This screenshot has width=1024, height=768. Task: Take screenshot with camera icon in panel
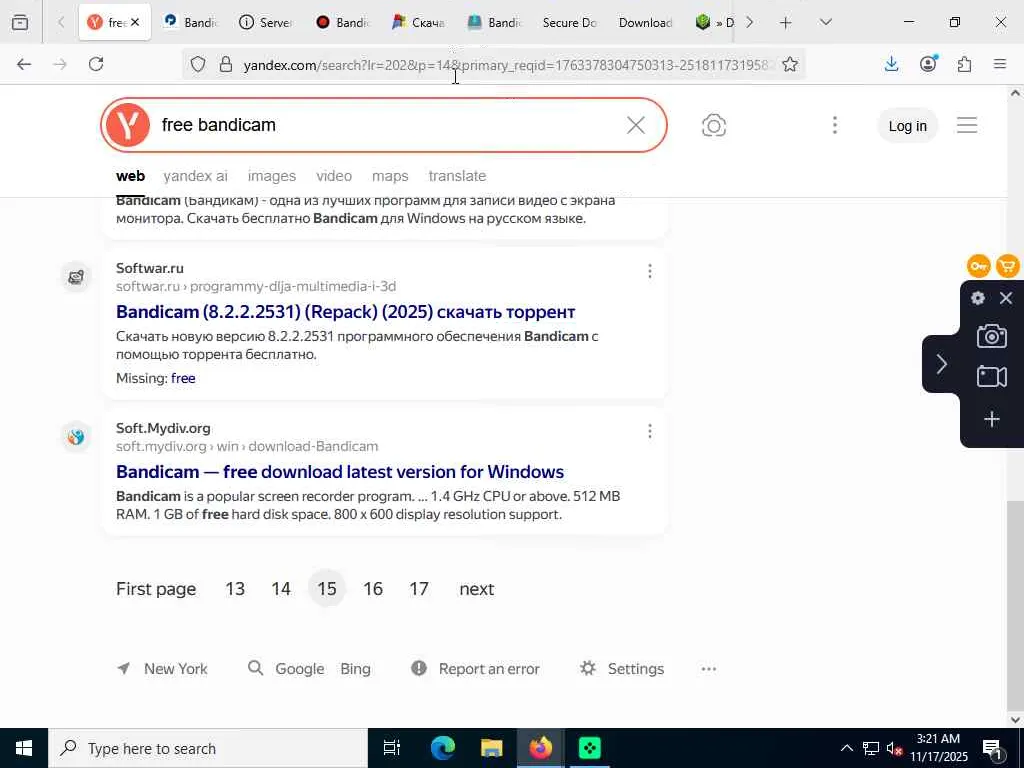click(x=991, y=336)
